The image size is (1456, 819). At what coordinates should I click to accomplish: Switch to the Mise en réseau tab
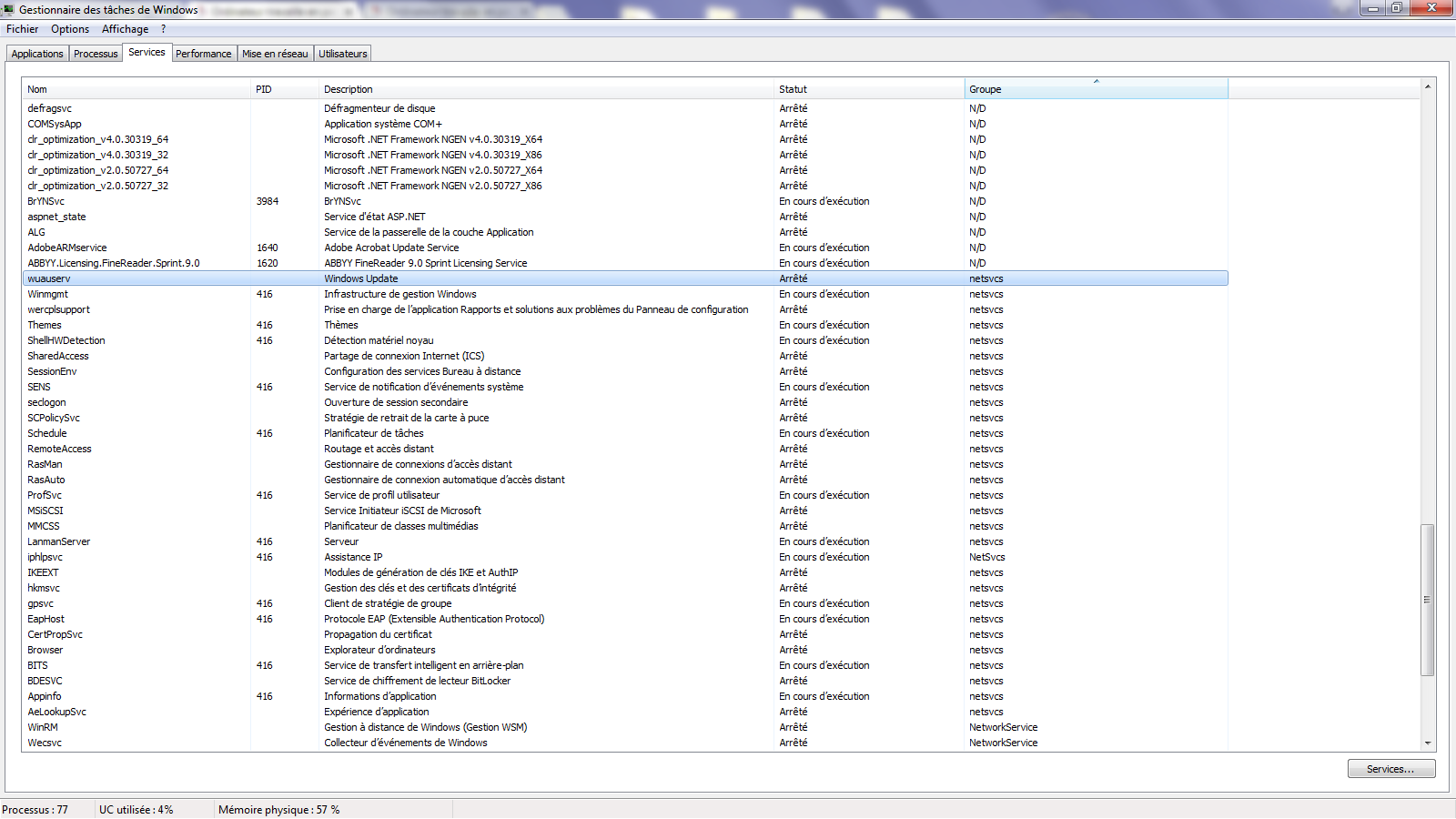(275, 54)
